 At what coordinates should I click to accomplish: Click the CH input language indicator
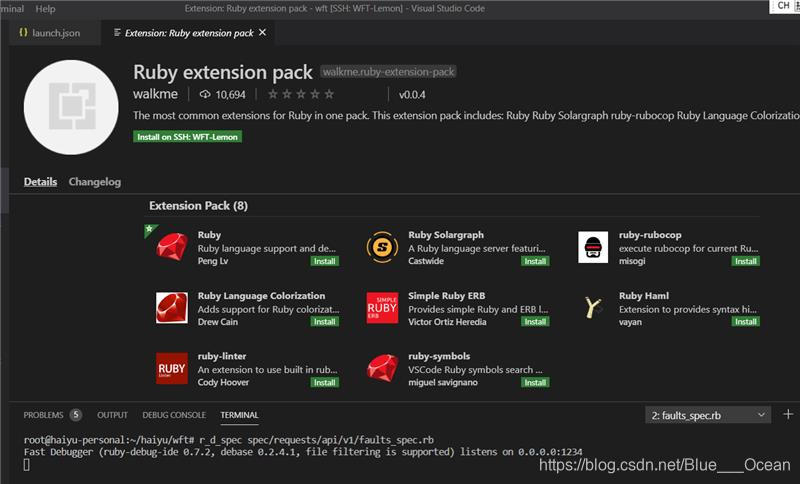[784, 6]
